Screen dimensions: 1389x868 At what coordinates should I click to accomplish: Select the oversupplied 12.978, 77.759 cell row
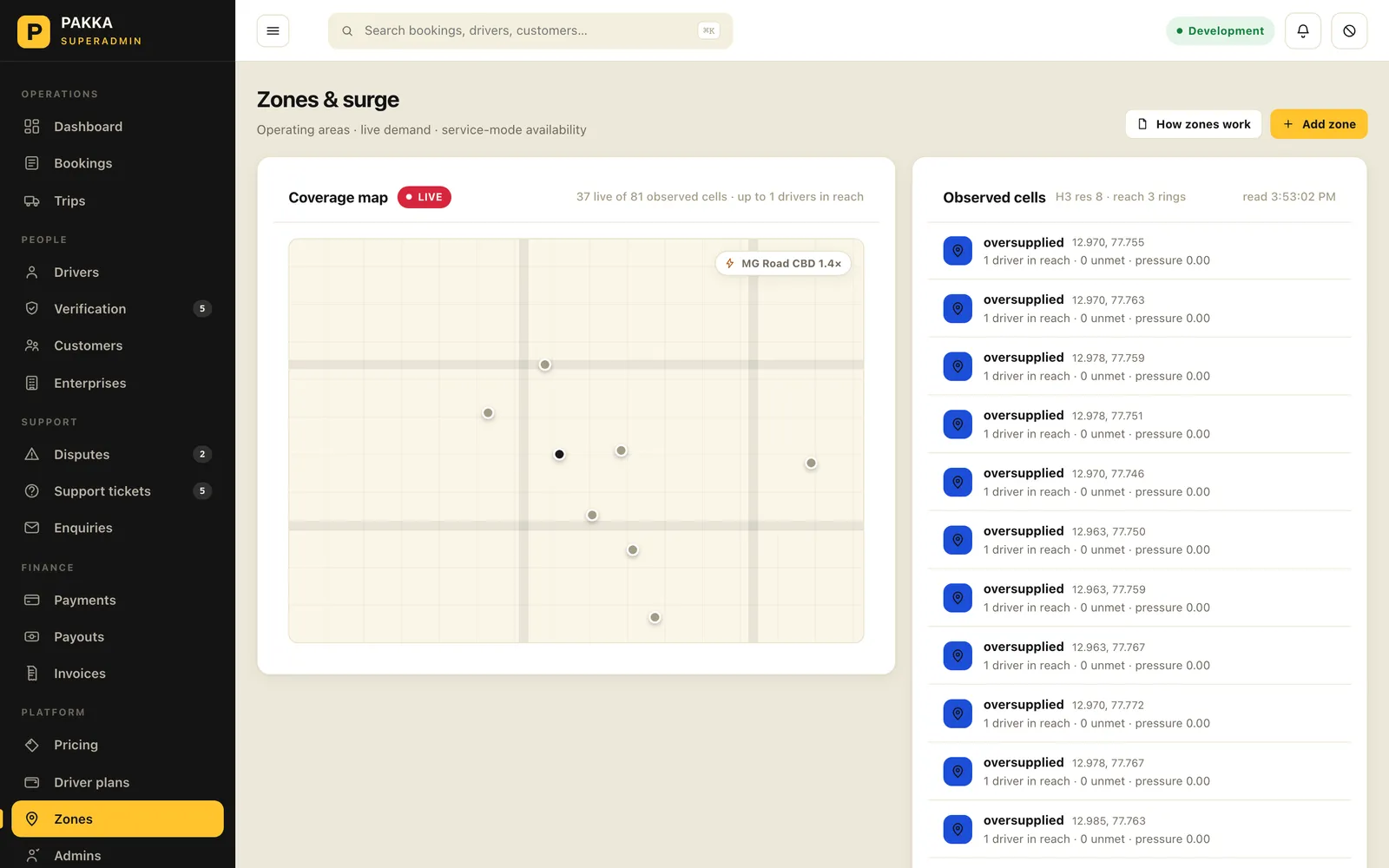[x=1139, y=366]
